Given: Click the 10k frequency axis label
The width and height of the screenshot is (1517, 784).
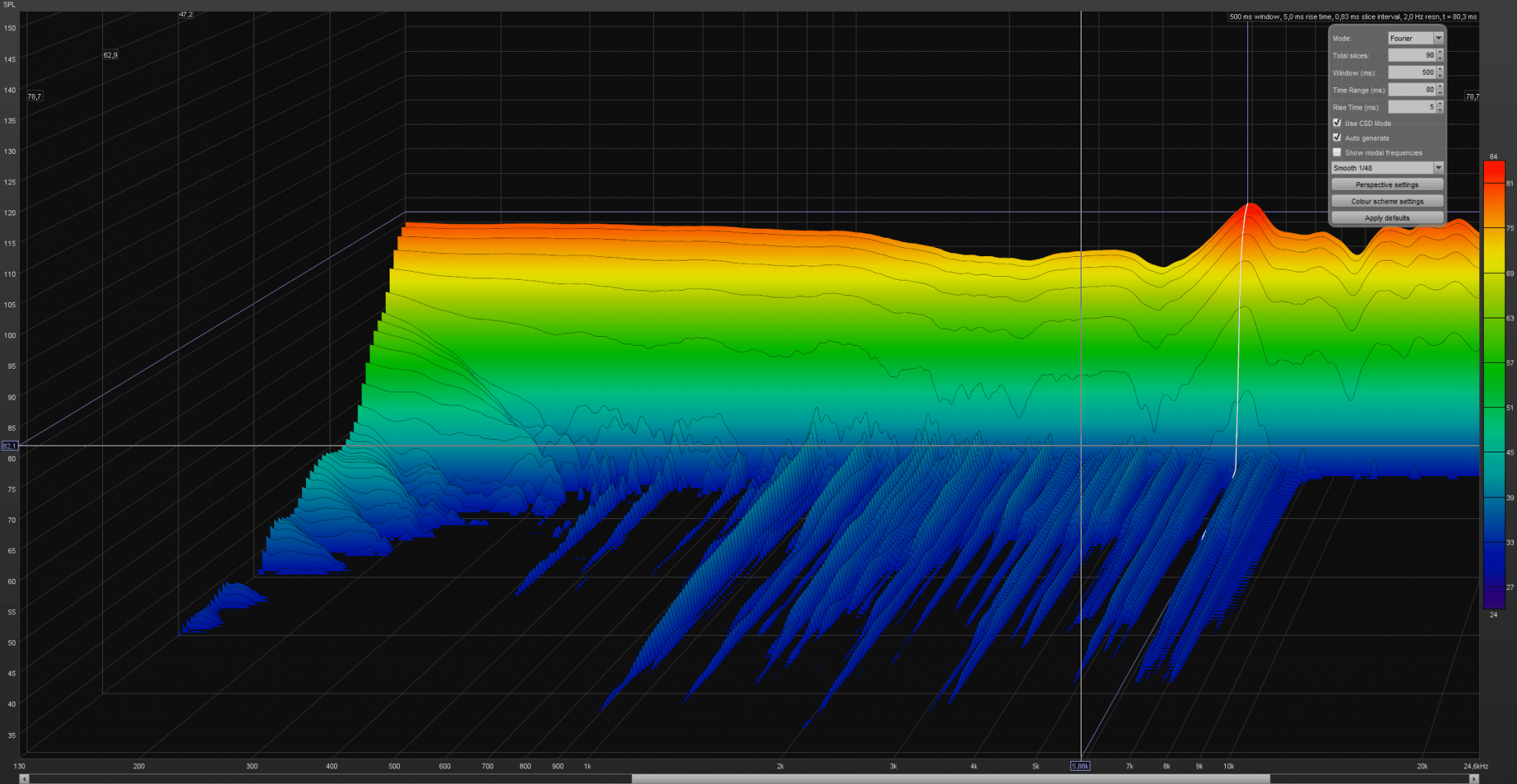Looking at the screenshot, I should click(1229, 766).
